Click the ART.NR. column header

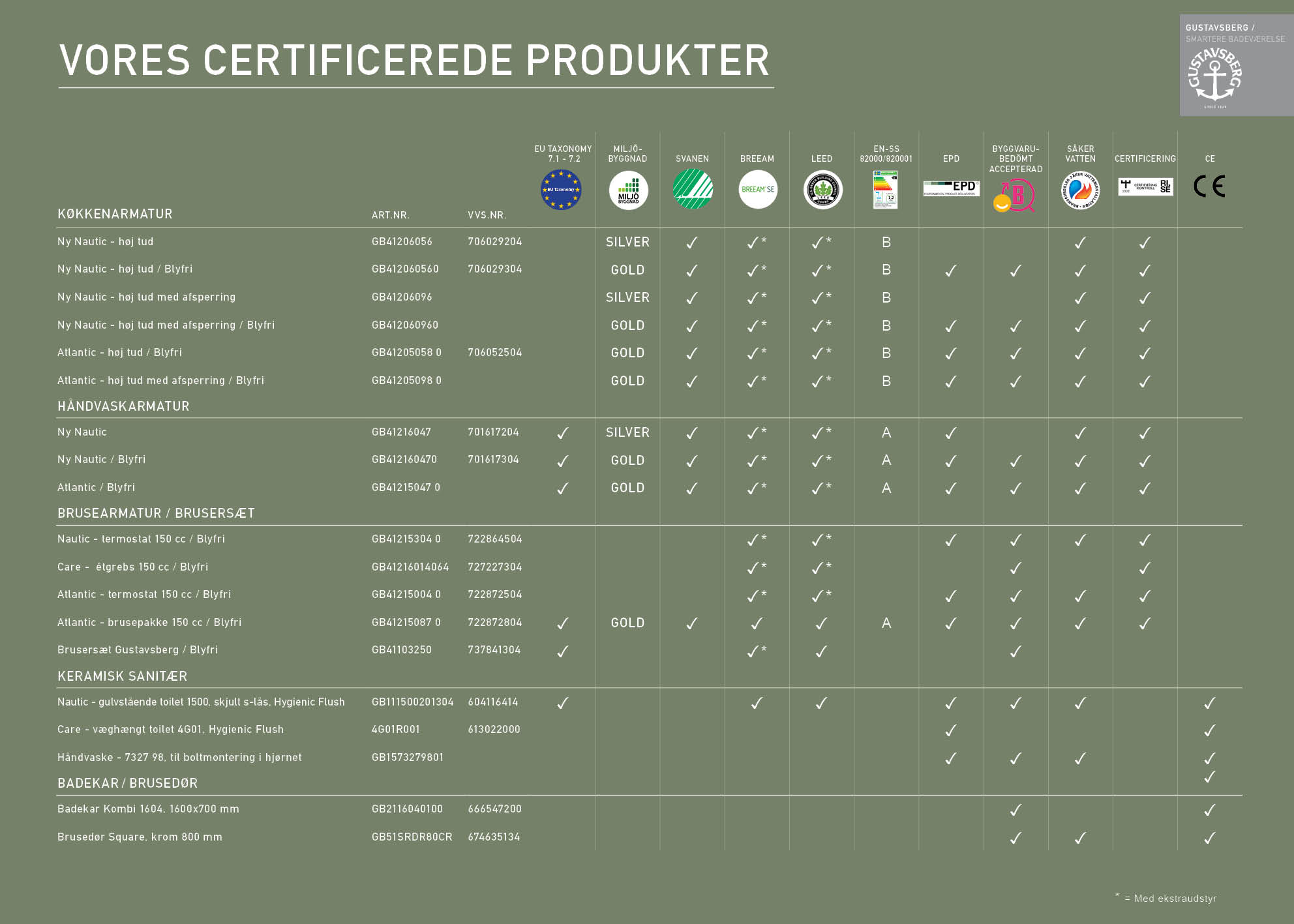coord(391,215)
